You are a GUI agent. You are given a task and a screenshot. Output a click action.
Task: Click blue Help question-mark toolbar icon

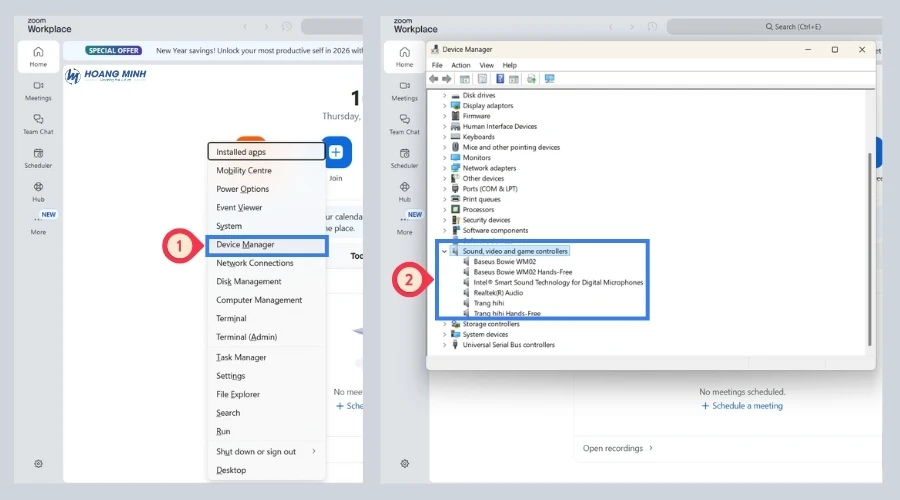tap(500, 79)
